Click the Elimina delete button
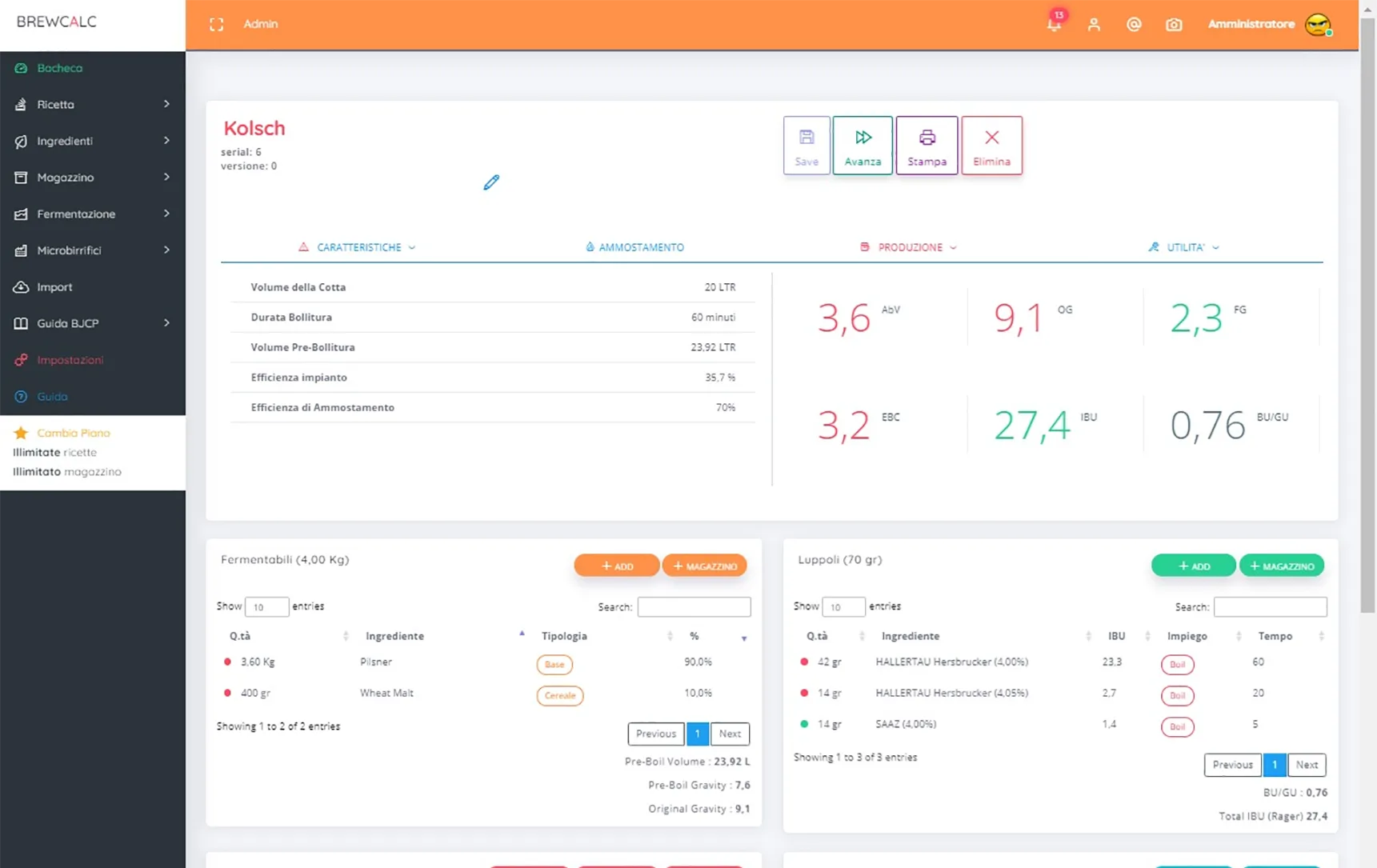This screenshot has height=868, width=1377. [991, 146]
